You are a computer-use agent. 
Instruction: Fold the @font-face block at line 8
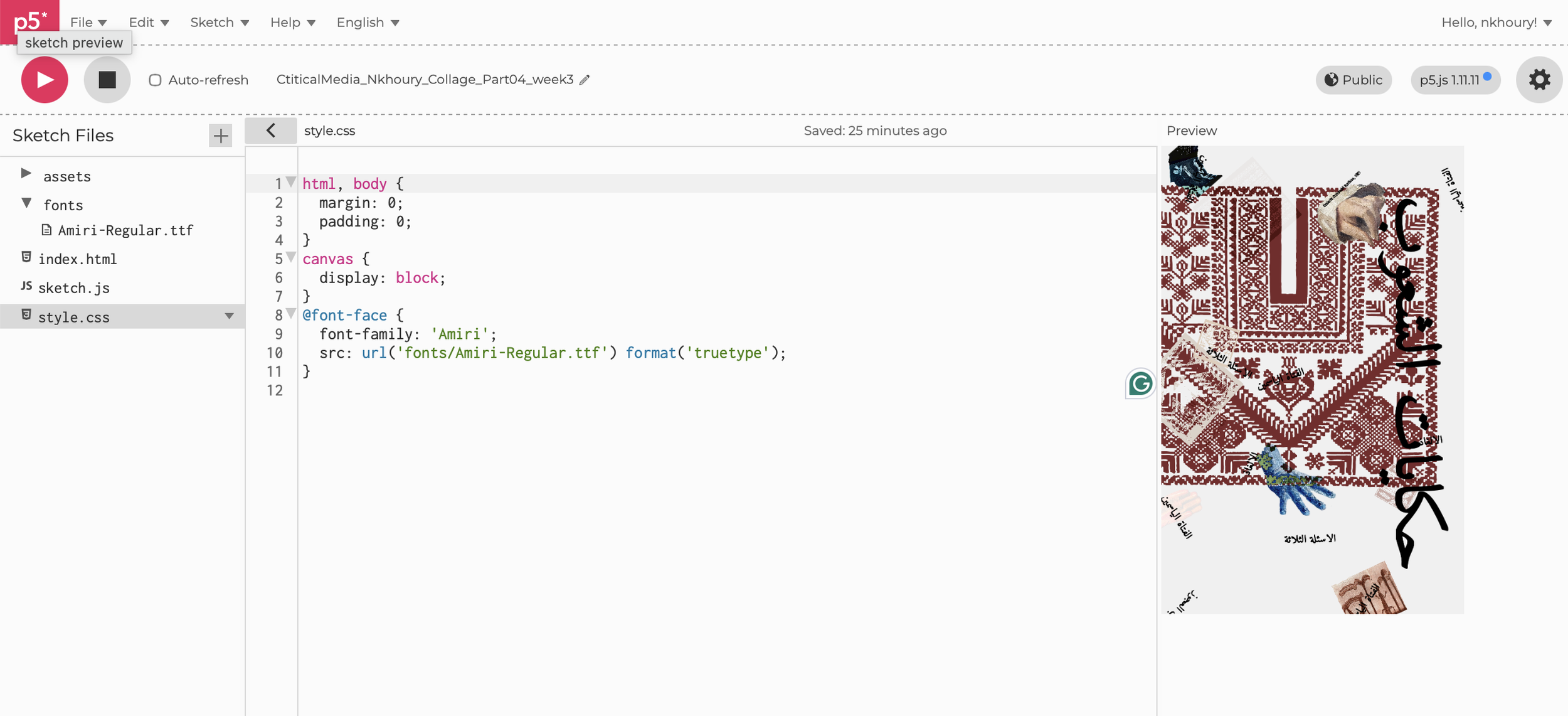(x=291, y=313)
